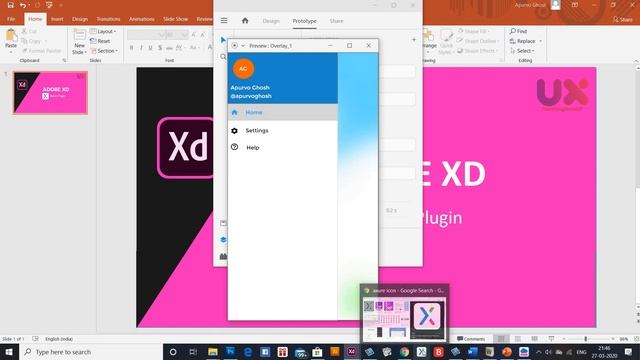This screenshot has width=640, height=360.
Task: Switch to Share mode in Adobe XD
Action: [x=336, y=21]
